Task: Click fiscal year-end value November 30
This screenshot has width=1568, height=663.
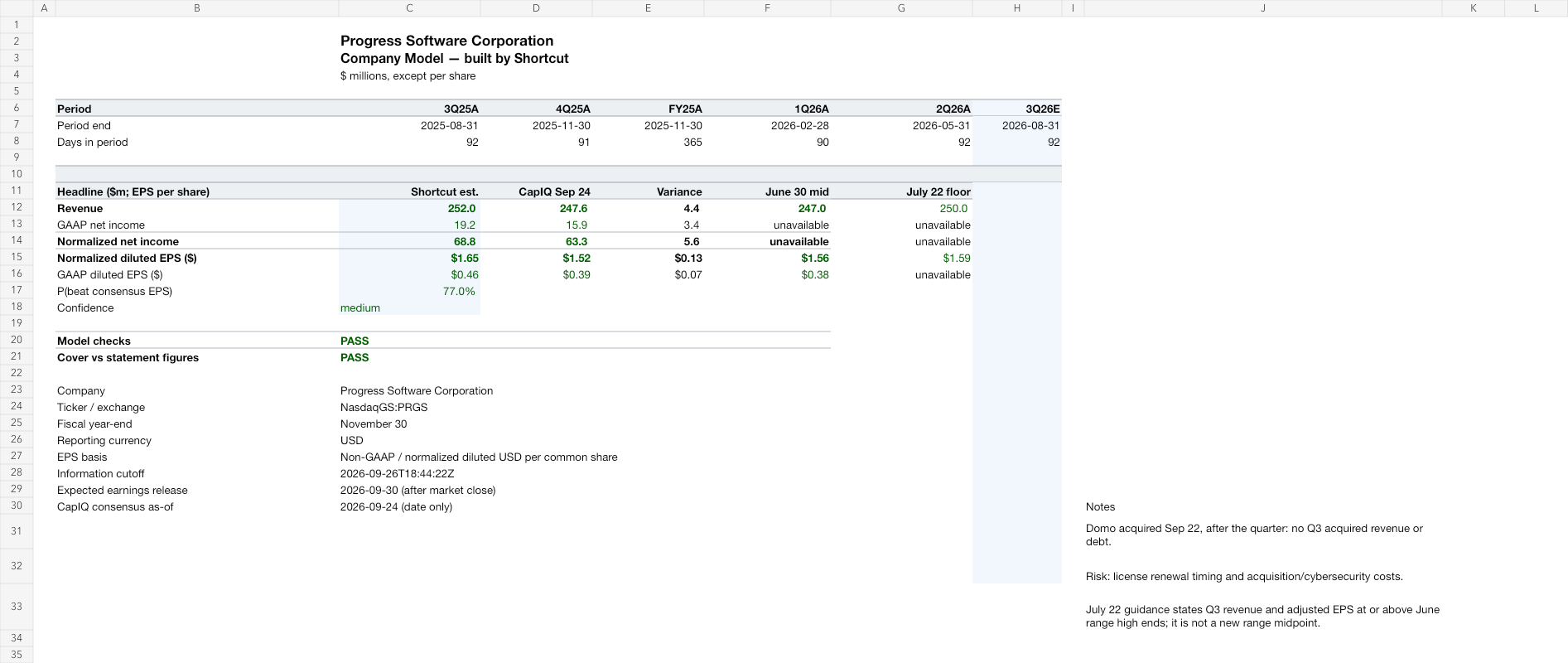Action: 374,423
